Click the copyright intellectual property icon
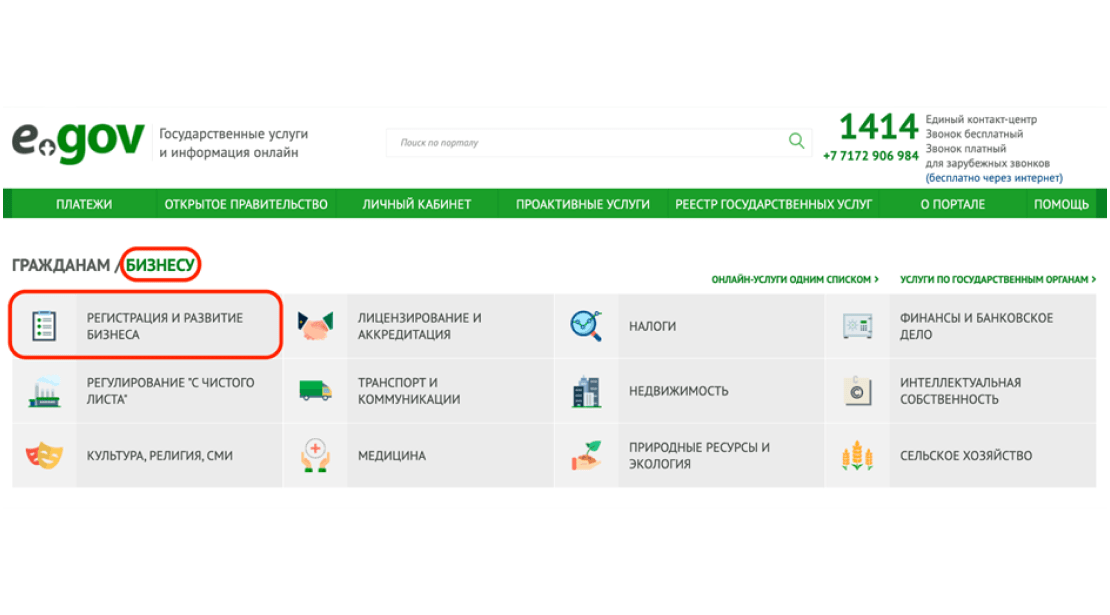The width and height of the screenshot is (1110, 615). tap(857, 391)
